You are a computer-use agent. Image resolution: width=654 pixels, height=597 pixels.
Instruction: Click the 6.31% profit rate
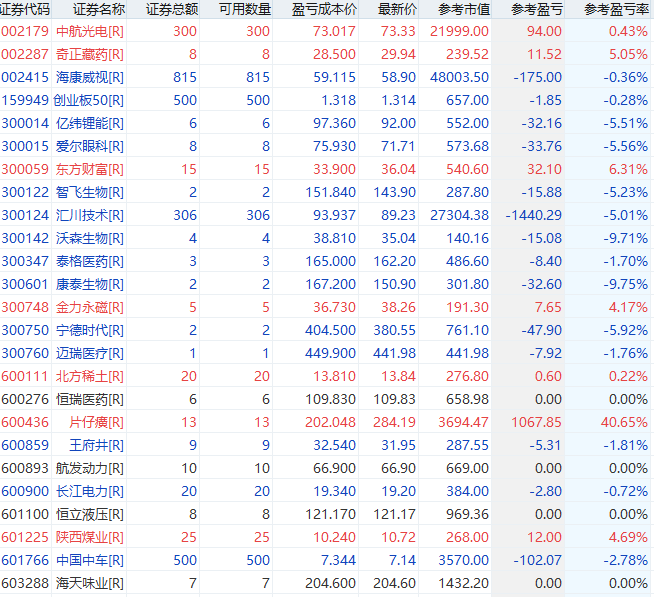coord(628,169)
